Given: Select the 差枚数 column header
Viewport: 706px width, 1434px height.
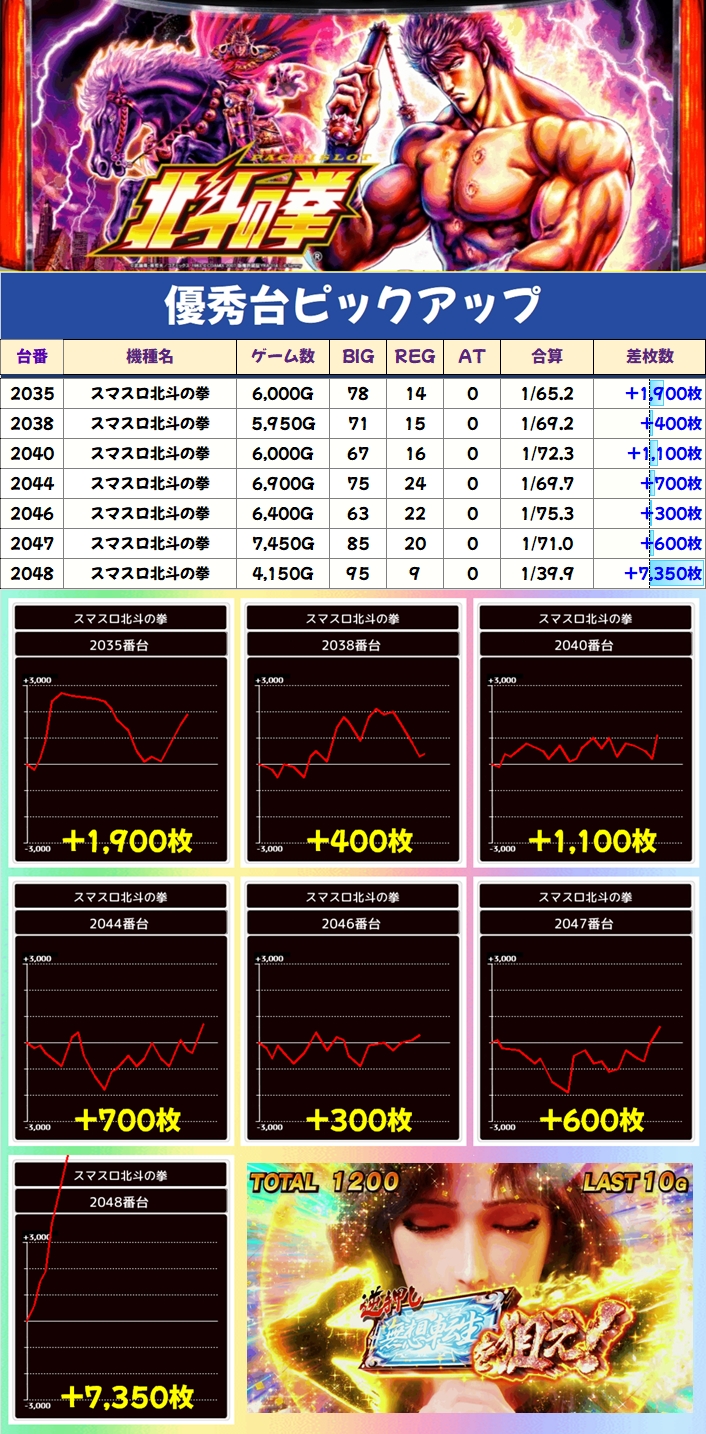Looking at the screenshot, I should click(649, 357).
